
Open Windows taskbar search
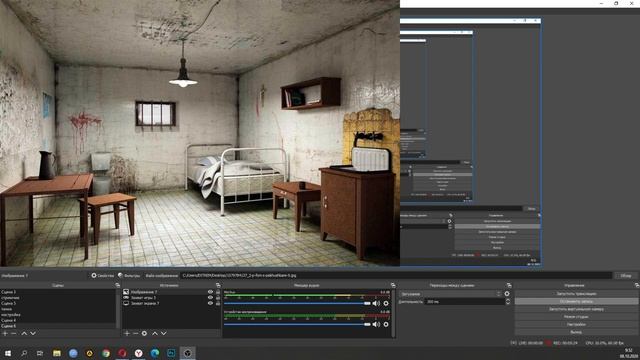[x=24, y=353]
